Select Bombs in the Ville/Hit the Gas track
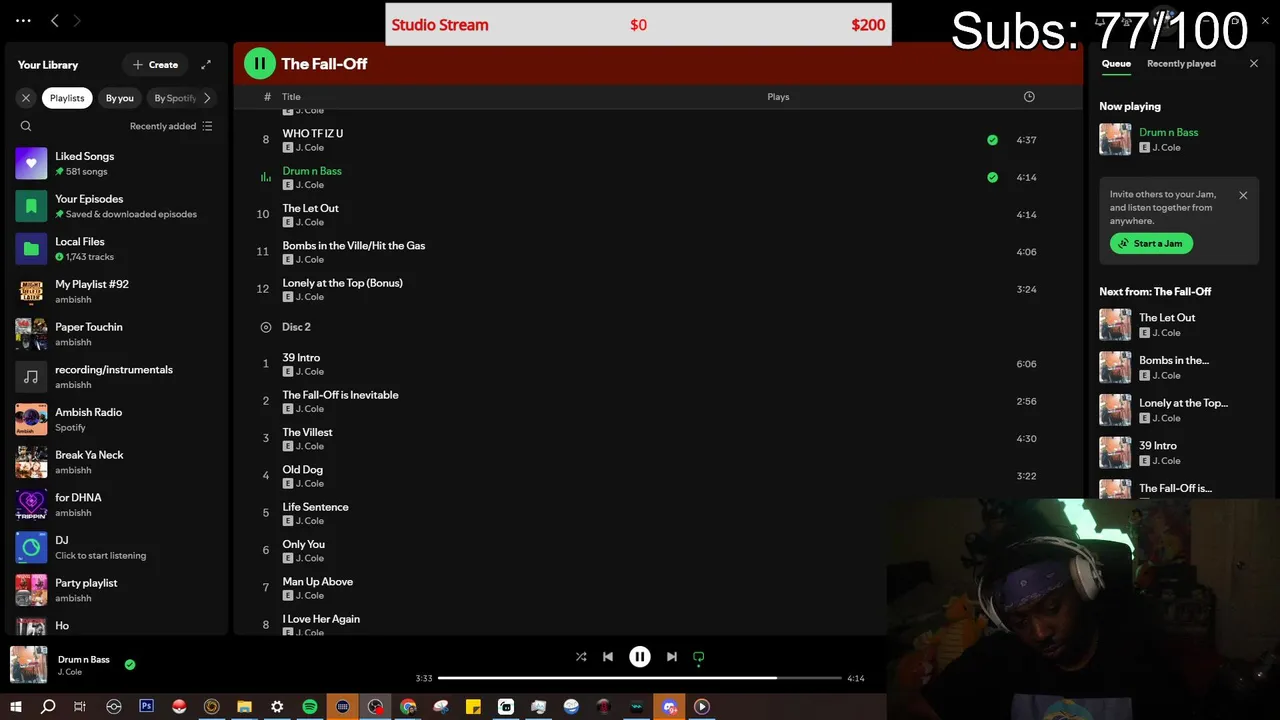 658,252
